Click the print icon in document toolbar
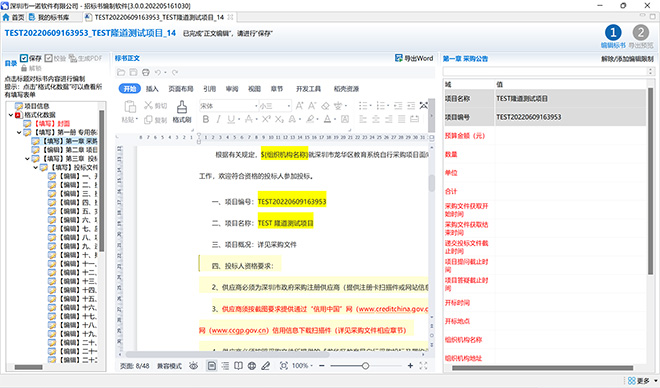 coord(146,72)
